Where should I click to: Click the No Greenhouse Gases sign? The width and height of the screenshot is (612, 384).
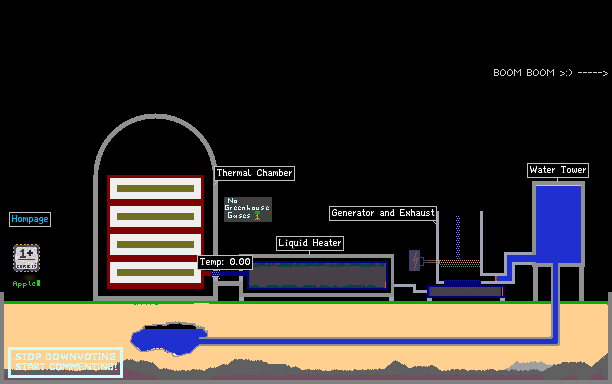248,209
